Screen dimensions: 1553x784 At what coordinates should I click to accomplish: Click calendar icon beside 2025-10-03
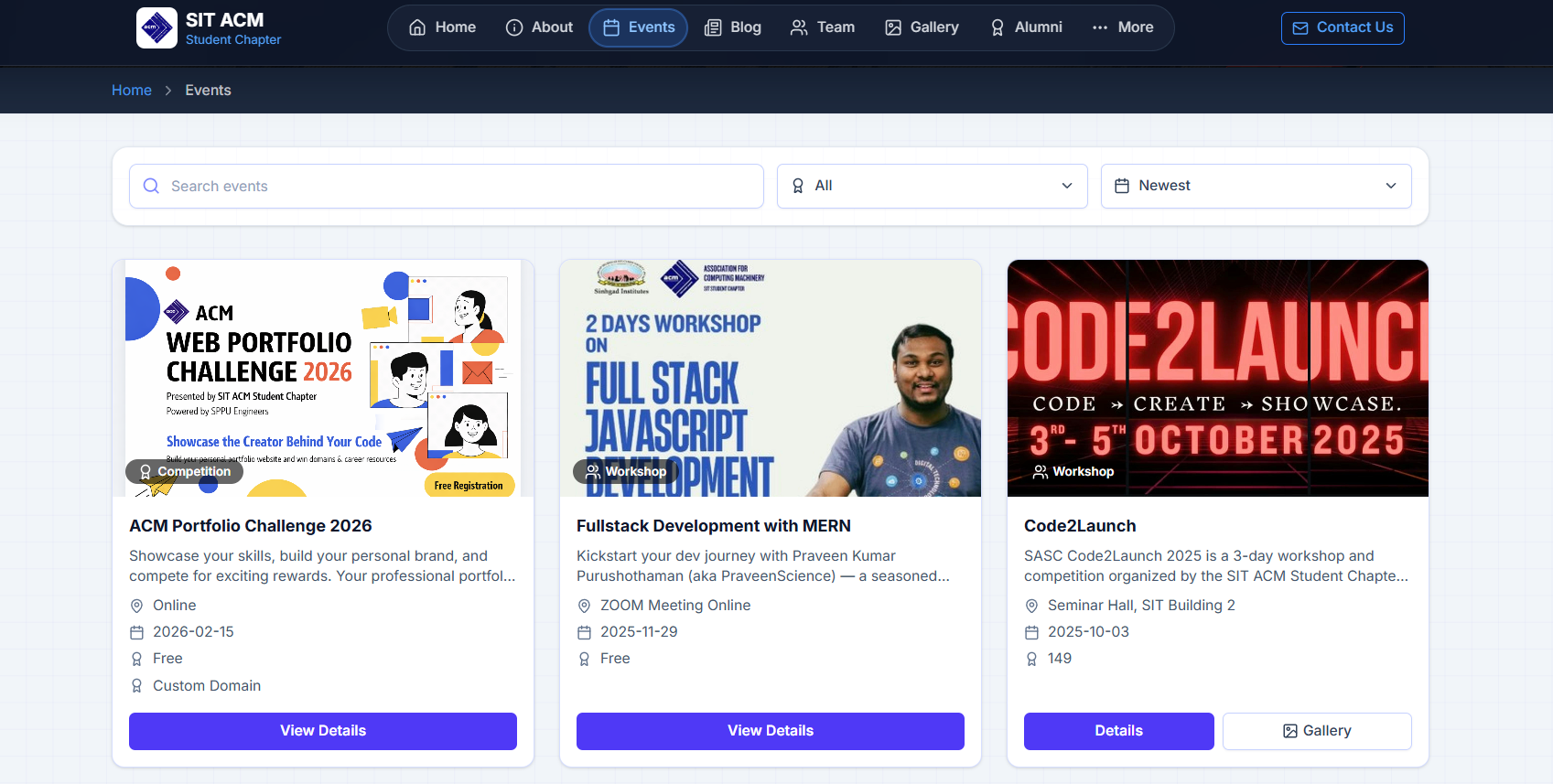click(1031, 632)
